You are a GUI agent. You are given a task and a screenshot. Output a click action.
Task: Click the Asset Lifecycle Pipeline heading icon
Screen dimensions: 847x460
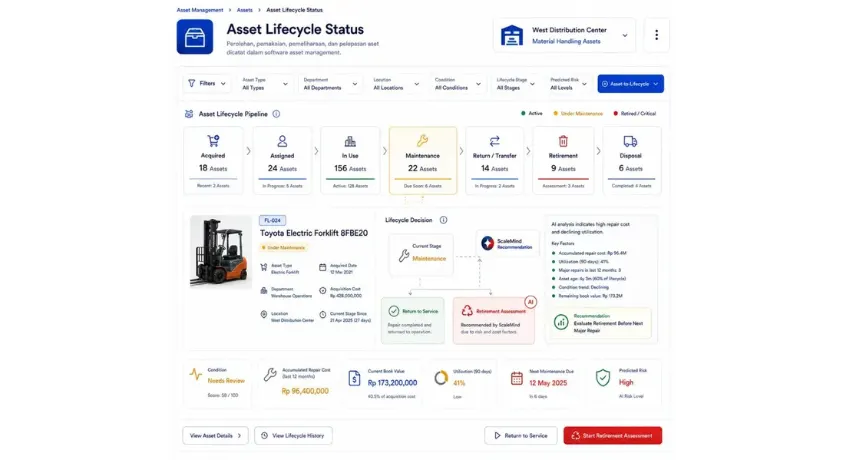pyautogui.click(x=189, y=114)
